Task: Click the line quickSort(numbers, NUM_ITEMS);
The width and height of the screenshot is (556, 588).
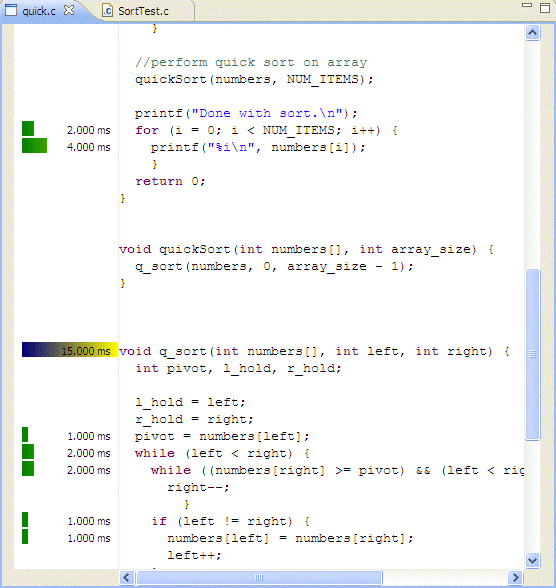Action: tap(254, 79)
